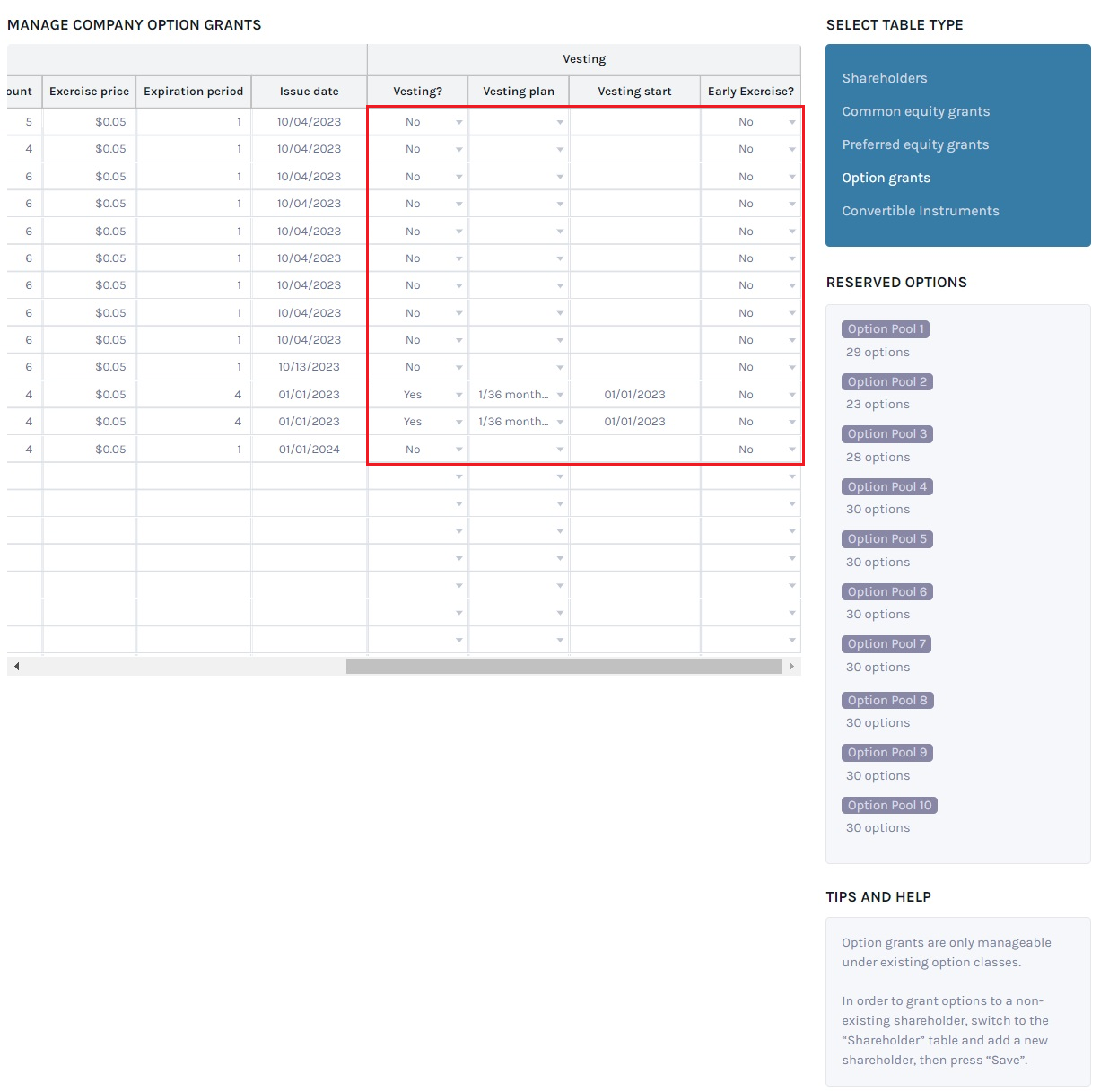Click Early Exercise? column header
The height and width of the screenshot is (1092, 1109).
[751, 92]
